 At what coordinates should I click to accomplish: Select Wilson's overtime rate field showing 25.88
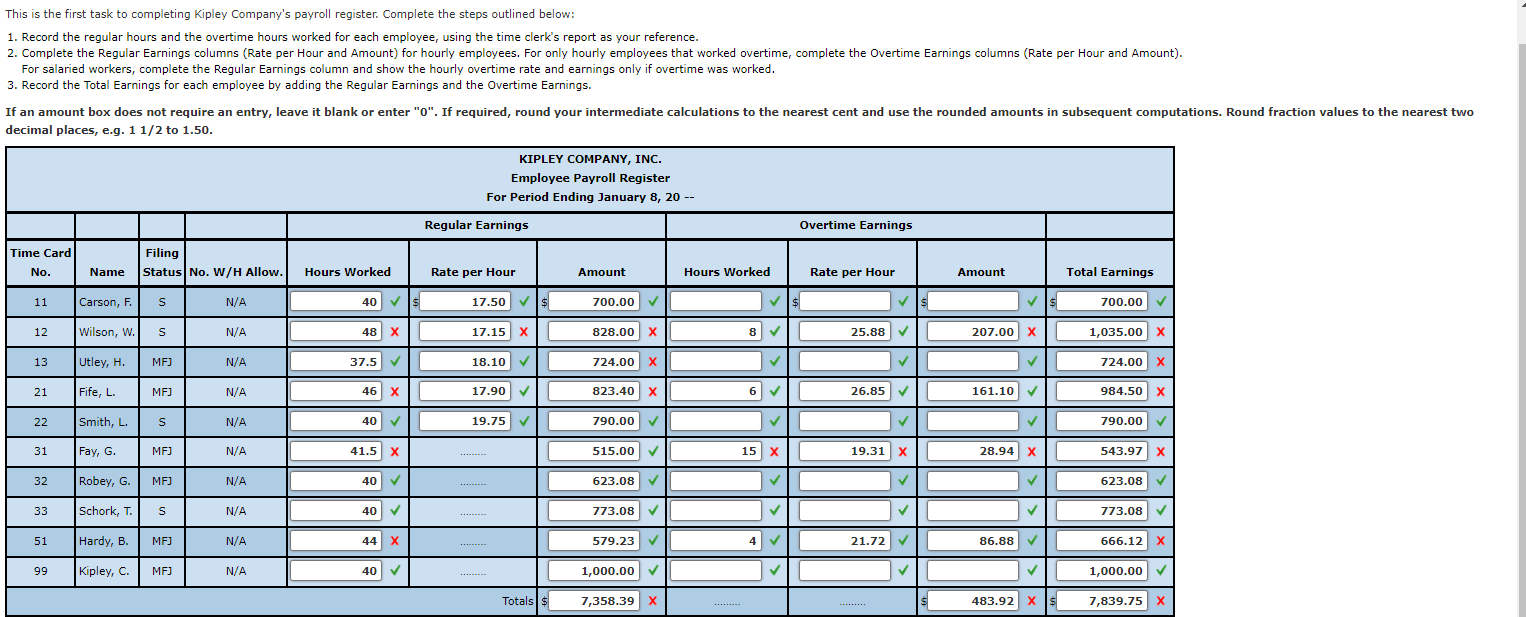[843, 331]
